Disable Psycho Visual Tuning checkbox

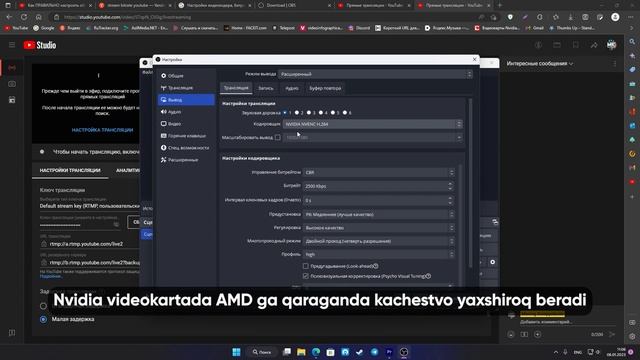click(306, 276)
